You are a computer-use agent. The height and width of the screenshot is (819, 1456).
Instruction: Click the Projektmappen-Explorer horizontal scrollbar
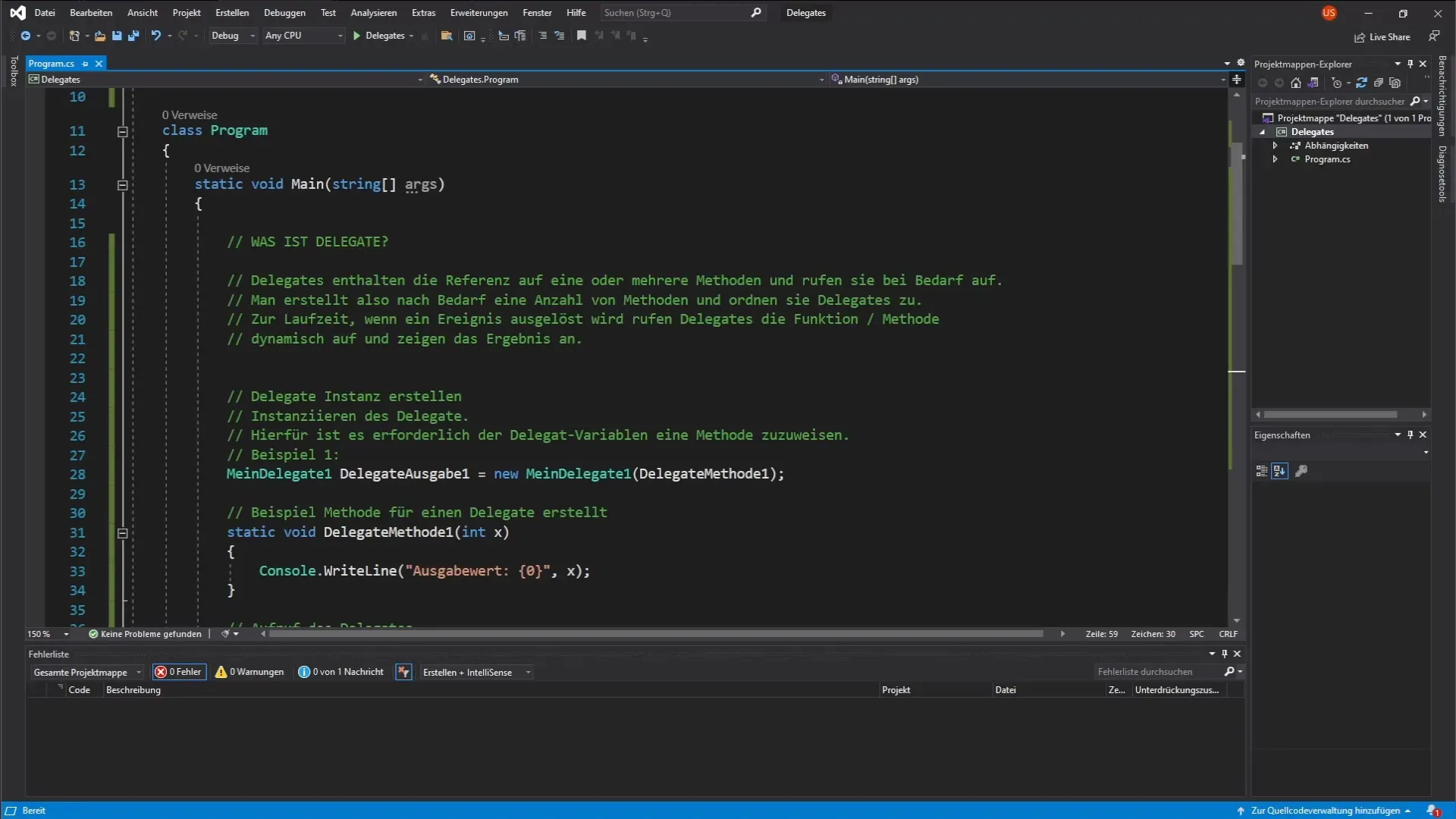pyautogui.click(x=1330, y=415)
